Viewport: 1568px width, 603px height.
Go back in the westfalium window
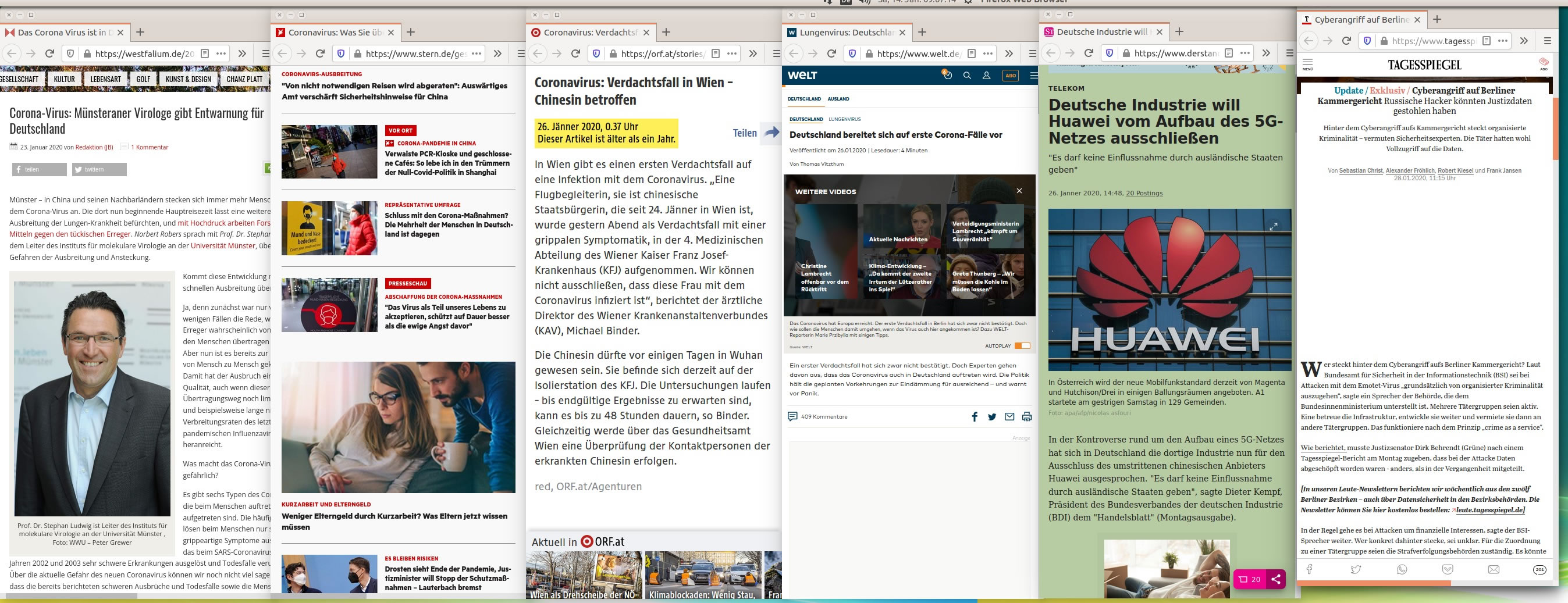tap(11, 53)
